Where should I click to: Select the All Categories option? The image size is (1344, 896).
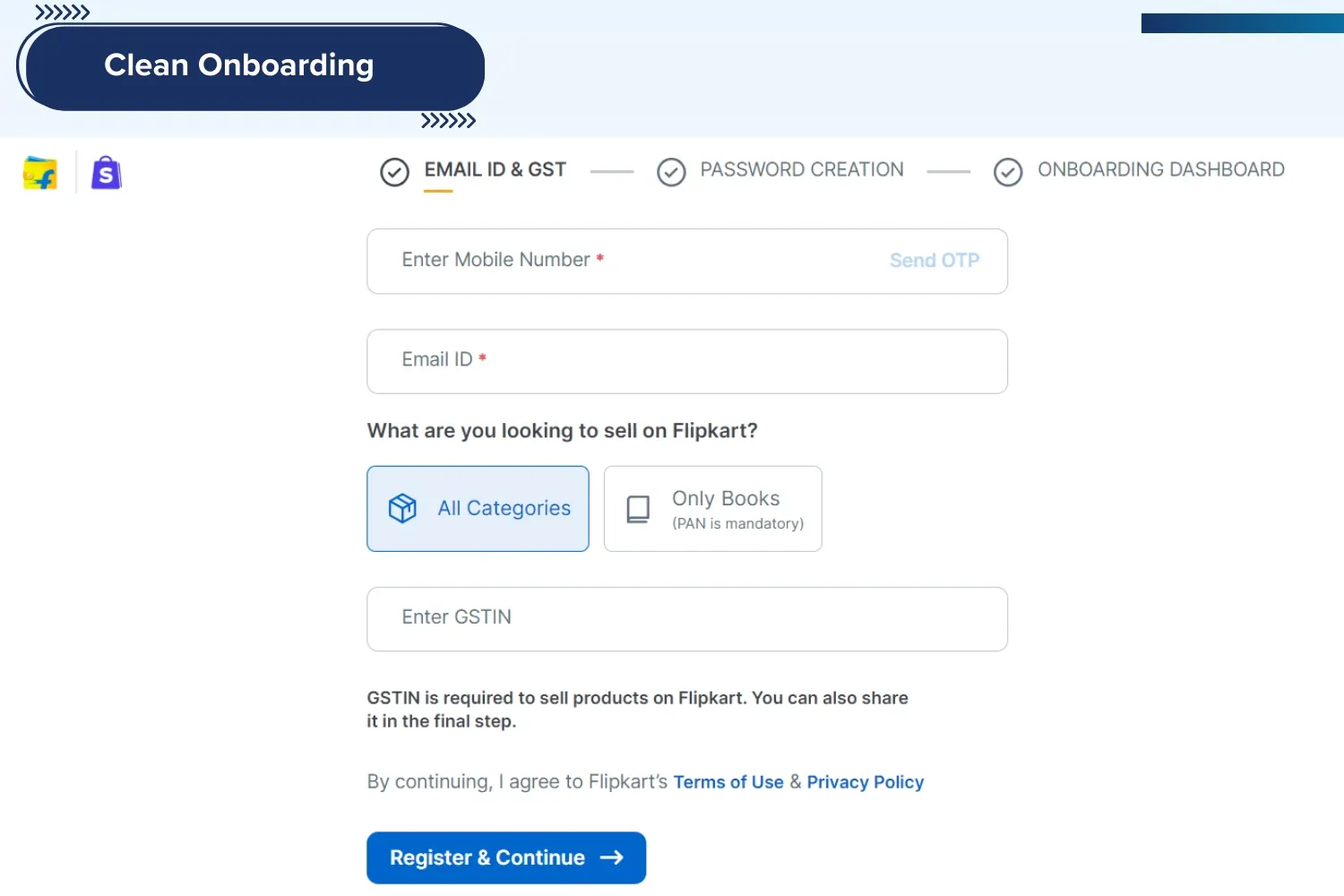coord(478,508)
